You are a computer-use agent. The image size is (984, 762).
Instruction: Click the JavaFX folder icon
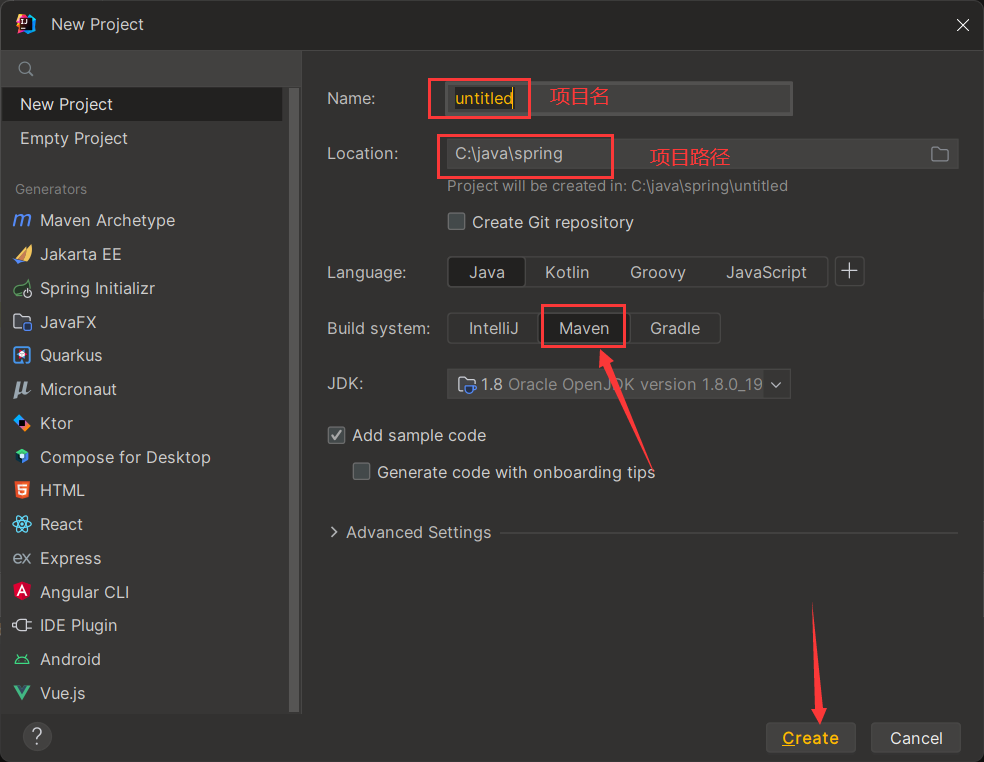click(23, 322)
